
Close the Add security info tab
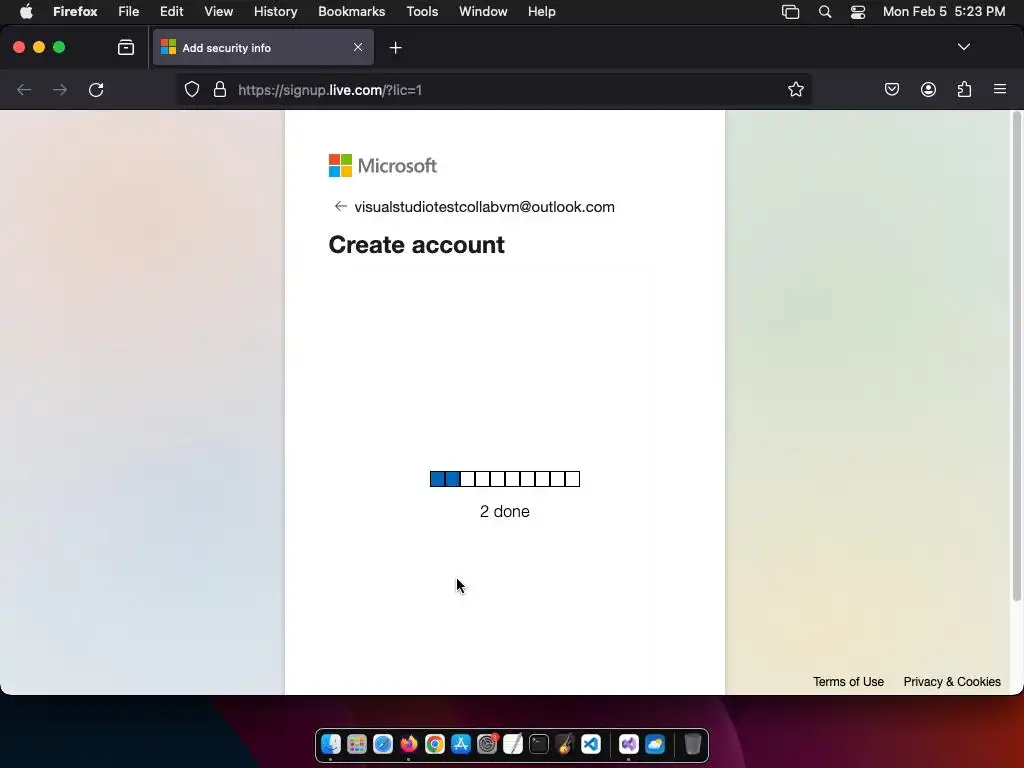(x=358, y=47)
